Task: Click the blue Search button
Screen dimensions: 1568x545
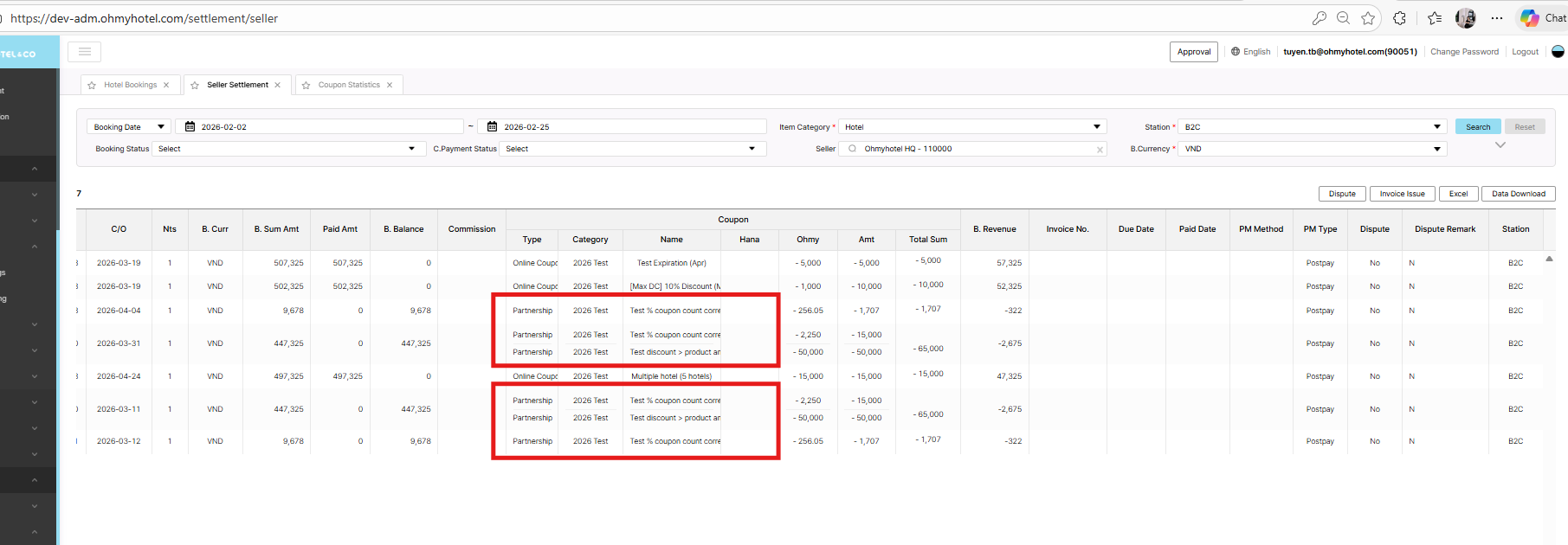Action: click(1478, 127)
